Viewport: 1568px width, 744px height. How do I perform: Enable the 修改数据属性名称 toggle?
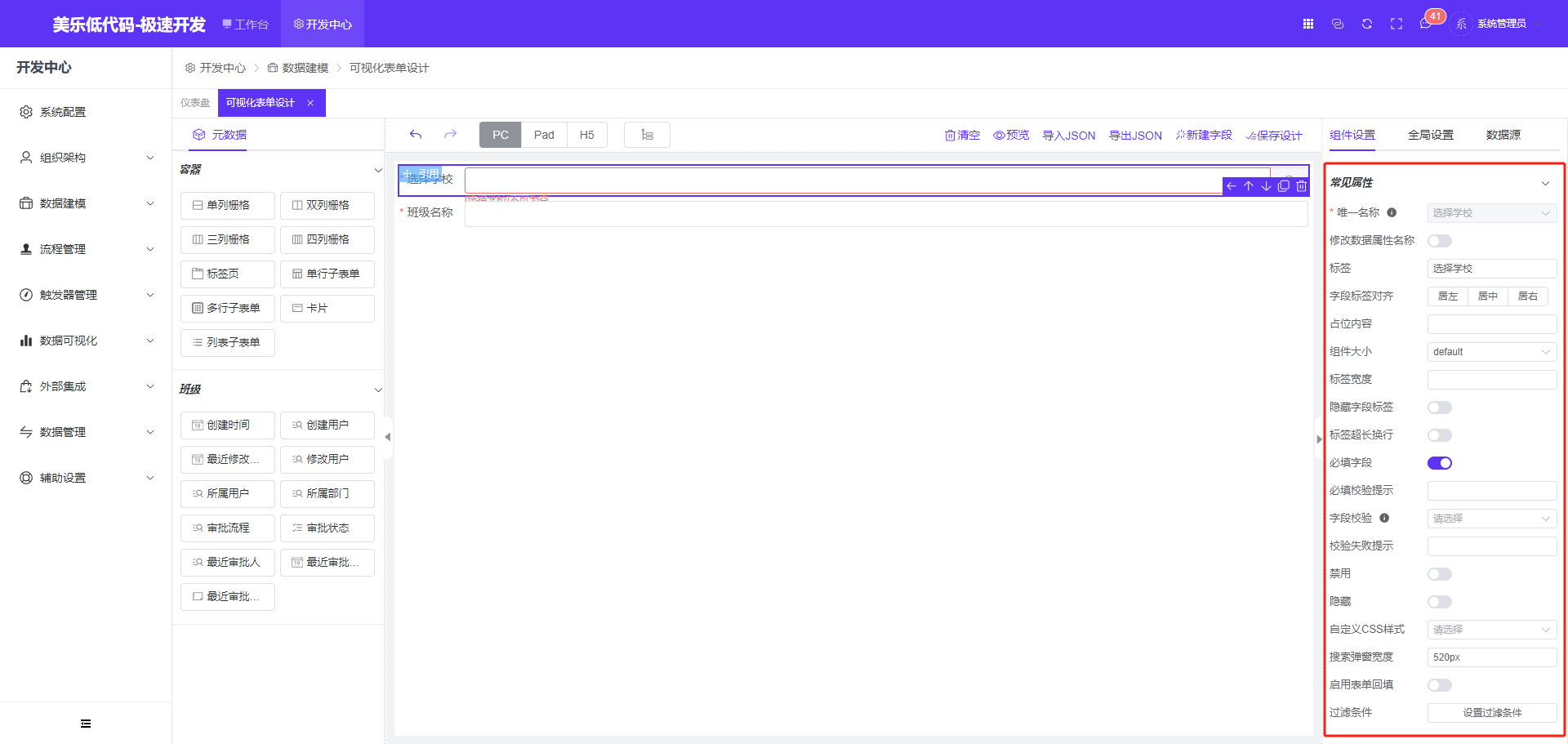(x=1439, y=240)
